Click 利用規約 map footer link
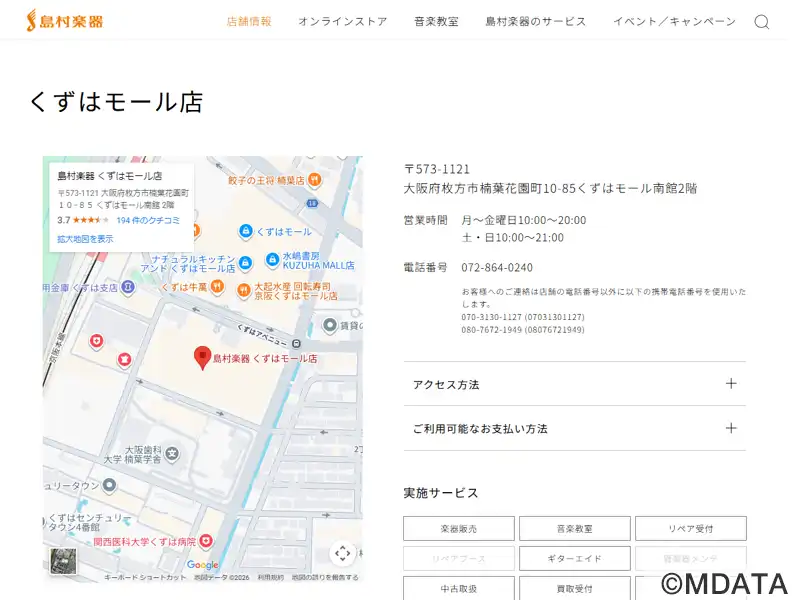 tap(270, 578)
